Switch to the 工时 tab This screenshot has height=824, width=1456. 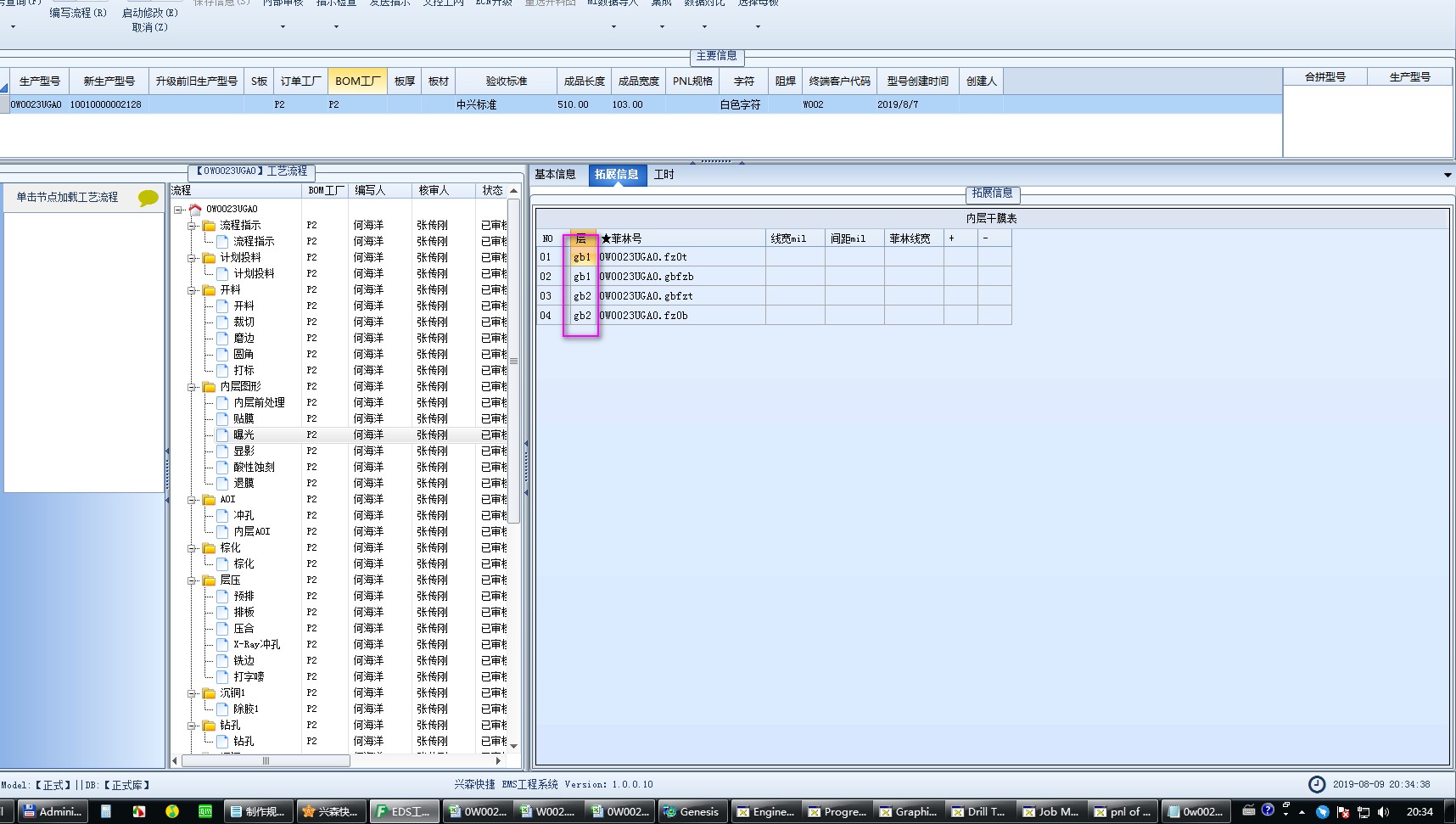pyautogui.click(x=664, y=175)
